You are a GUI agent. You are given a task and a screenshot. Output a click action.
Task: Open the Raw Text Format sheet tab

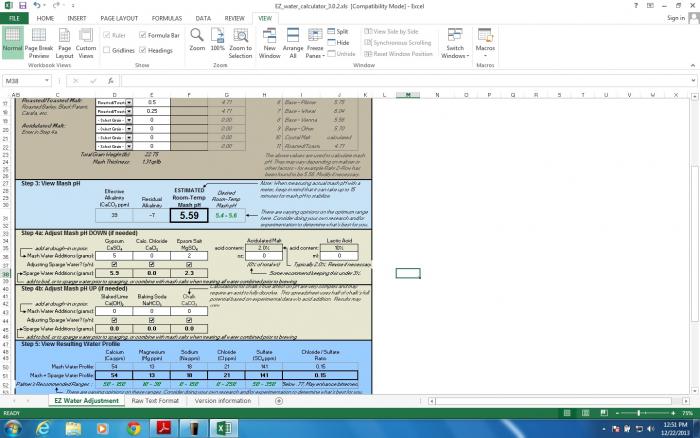coord(155,401)
